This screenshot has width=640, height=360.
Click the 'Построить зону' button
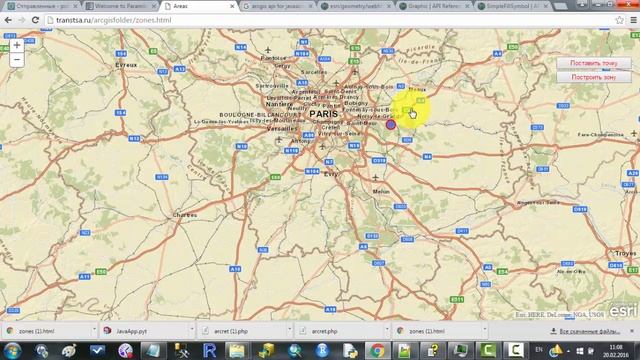[x=594, y=77]
